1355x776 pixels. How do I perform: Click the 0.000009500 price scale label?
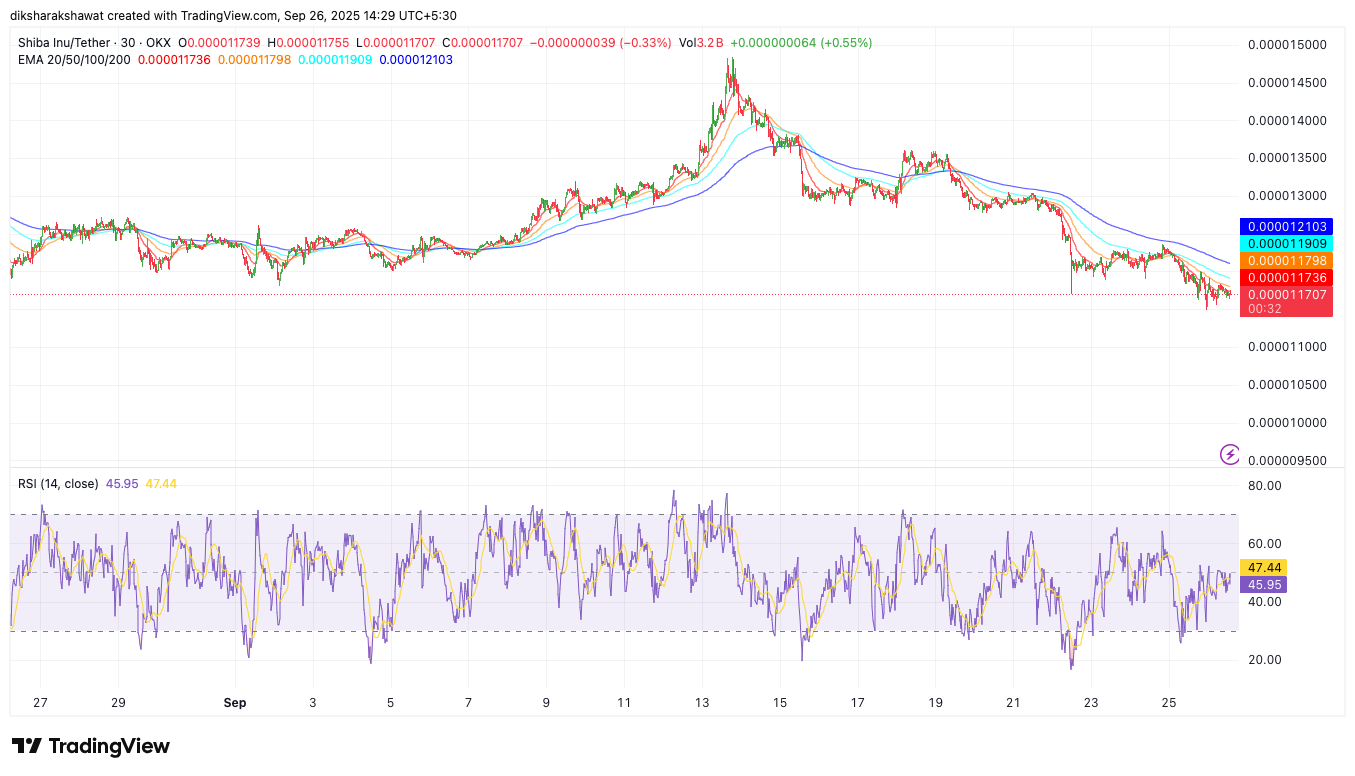click(1287, 461)
